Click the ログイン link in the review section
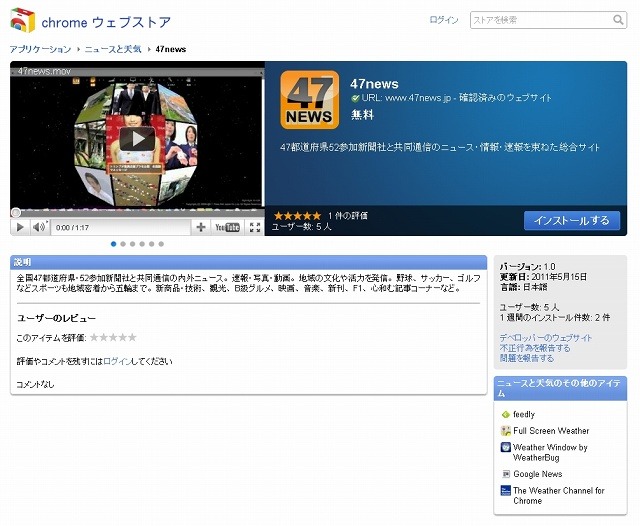Viewport: 640px width, 526px height. (117, 362)
